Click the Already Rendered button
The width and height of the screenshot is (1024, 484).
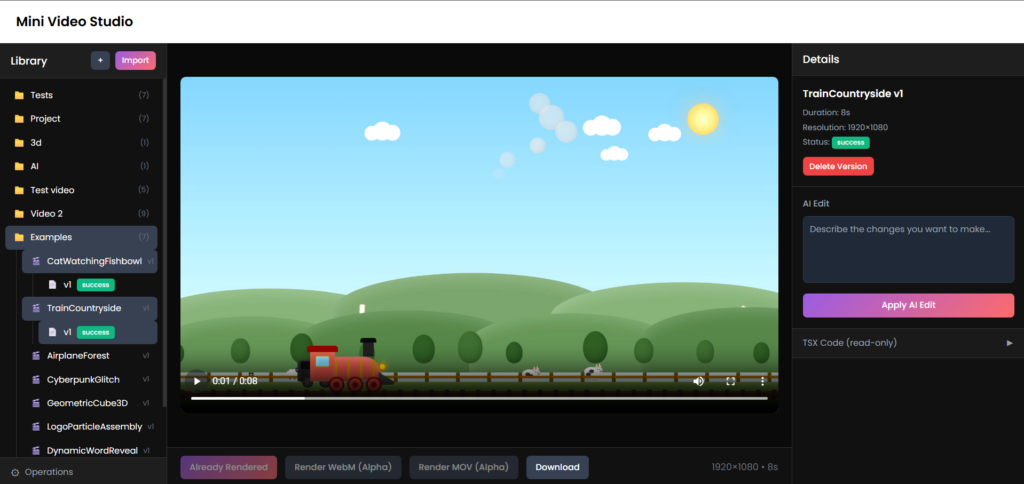(229, 467)
